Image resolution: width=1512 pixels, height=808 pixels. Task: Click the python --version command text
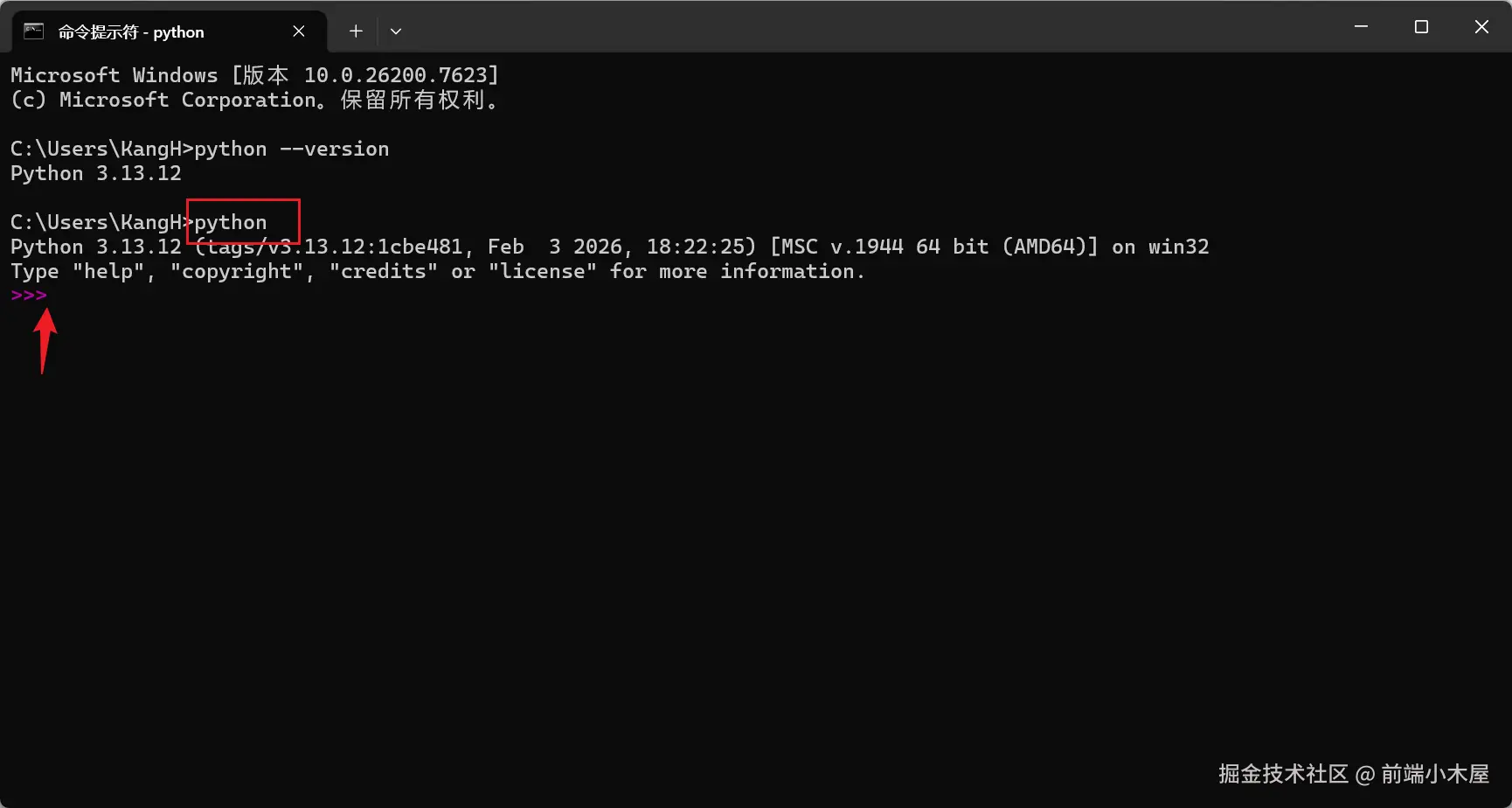(x=292, y=150)
